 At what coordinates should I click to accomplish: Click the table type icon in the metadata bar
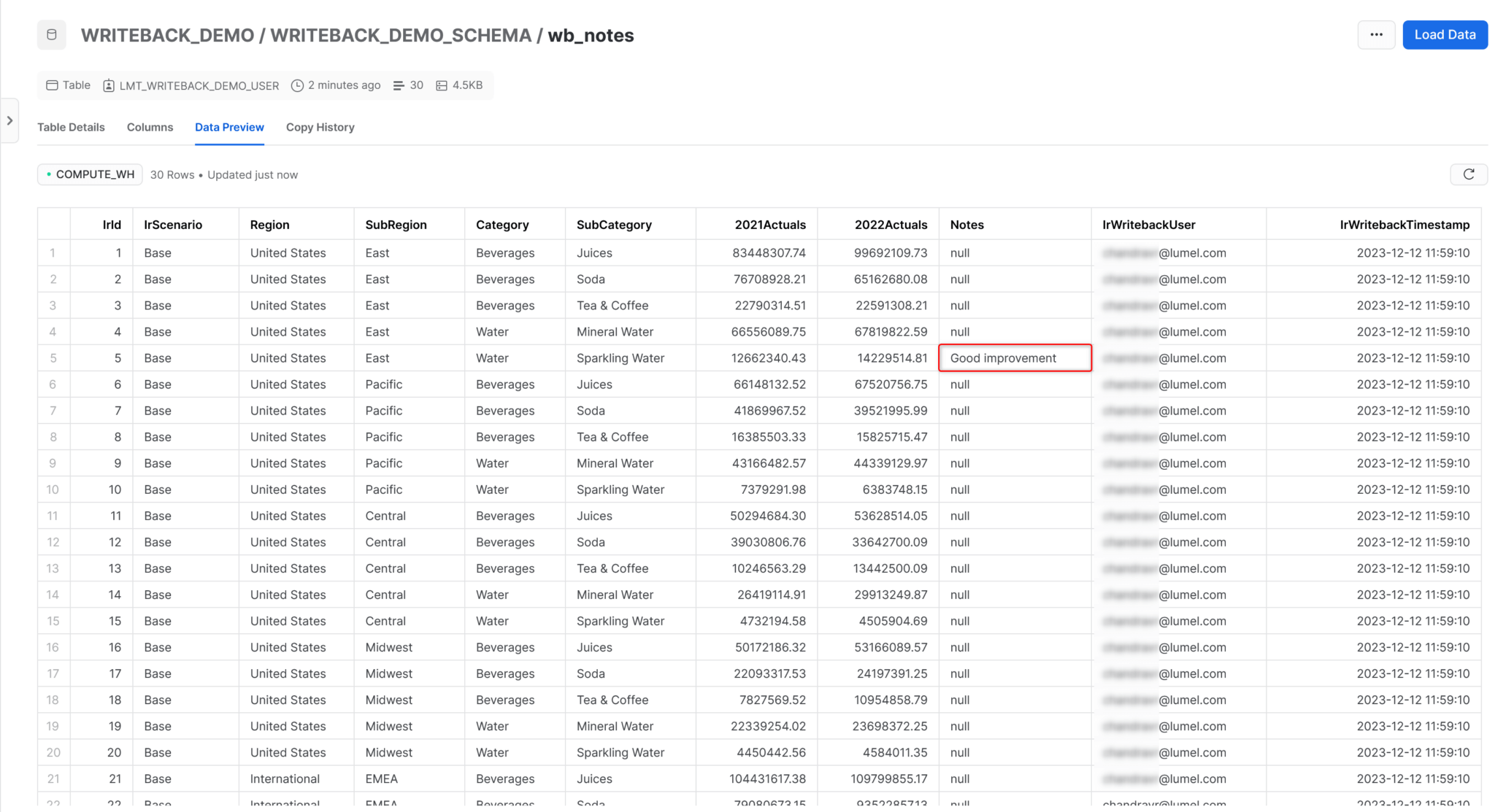click(51, 85)
